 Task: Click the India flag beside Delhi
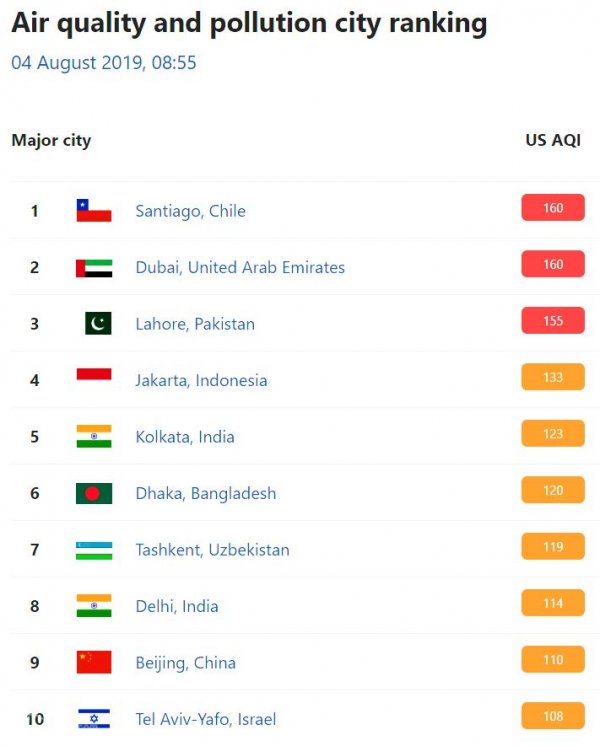tap(94, 606)
